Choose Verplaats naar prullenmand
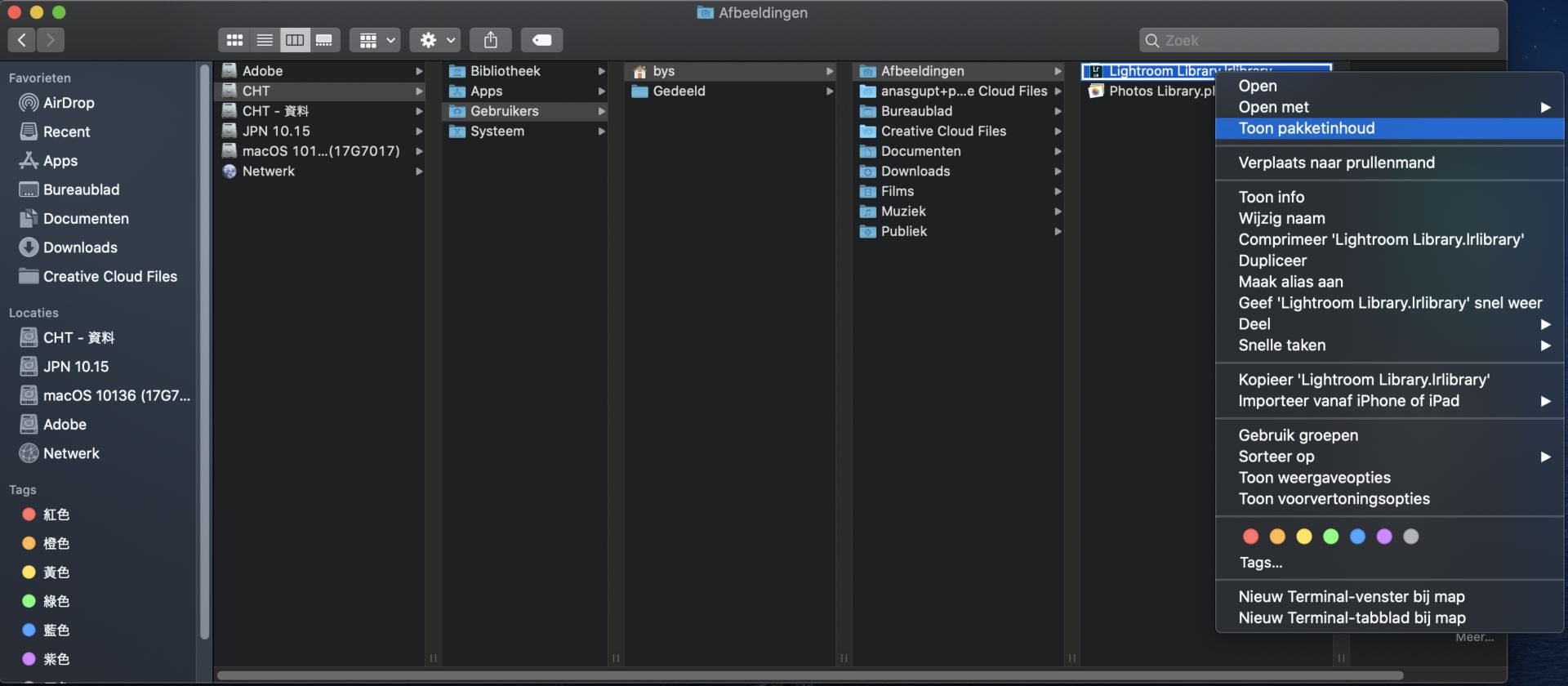The height and width of the screenshot is (686, 1568). [1390, 163]
